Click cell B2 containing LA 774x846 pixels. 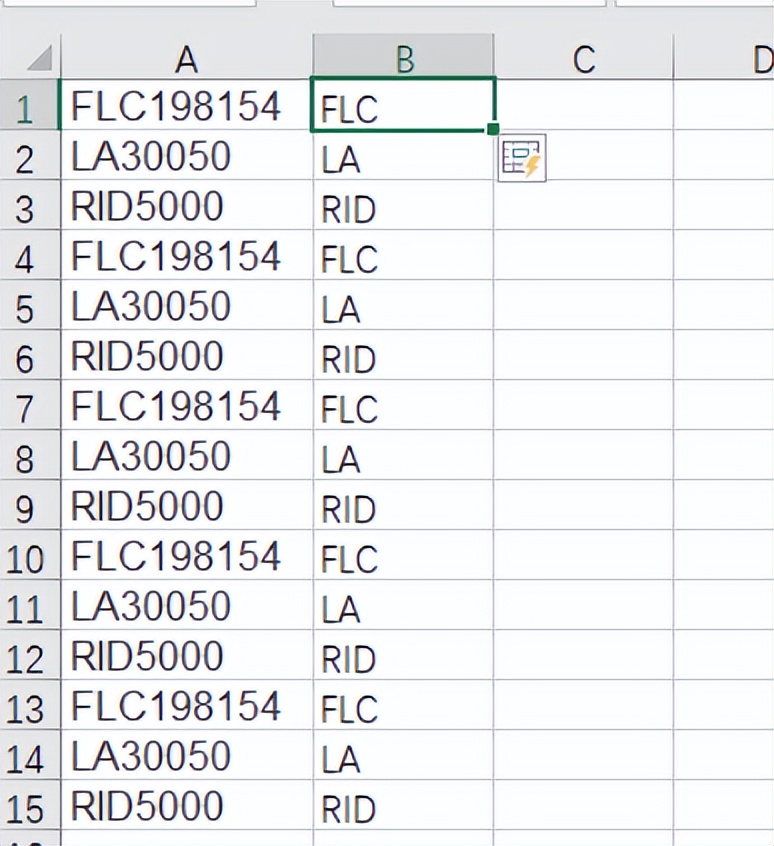tap(403, 155)
